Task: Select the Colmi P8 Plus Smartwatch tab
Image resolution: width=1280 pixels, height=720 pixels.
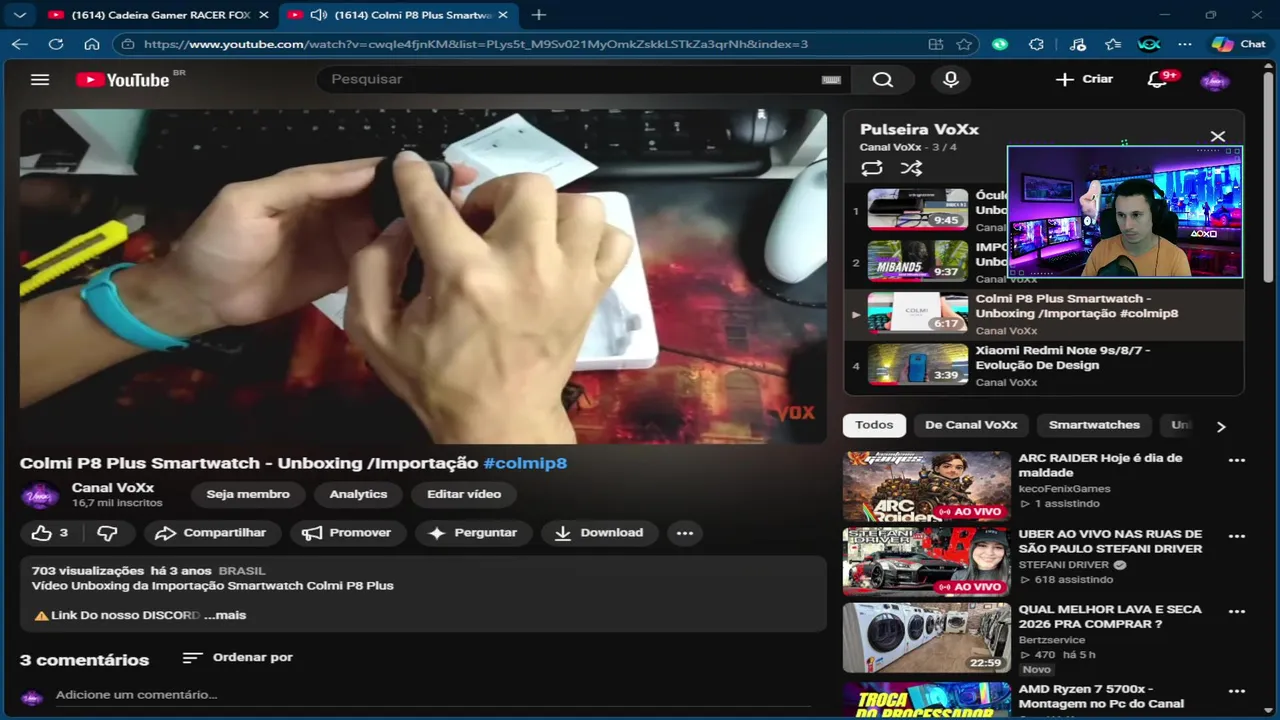Action: [412, 15]
